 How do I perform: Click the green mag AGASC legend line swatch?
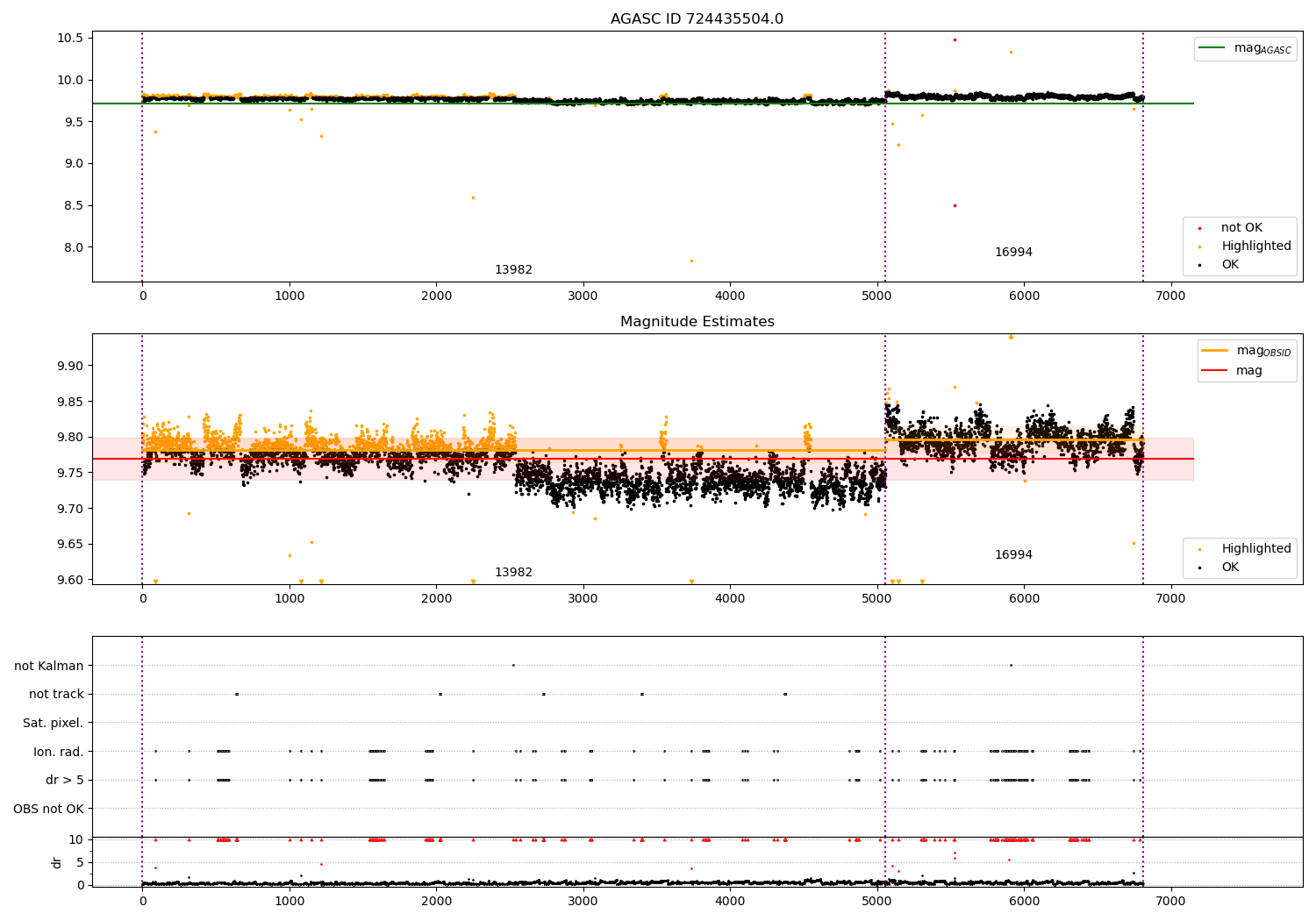[1212, 48]
